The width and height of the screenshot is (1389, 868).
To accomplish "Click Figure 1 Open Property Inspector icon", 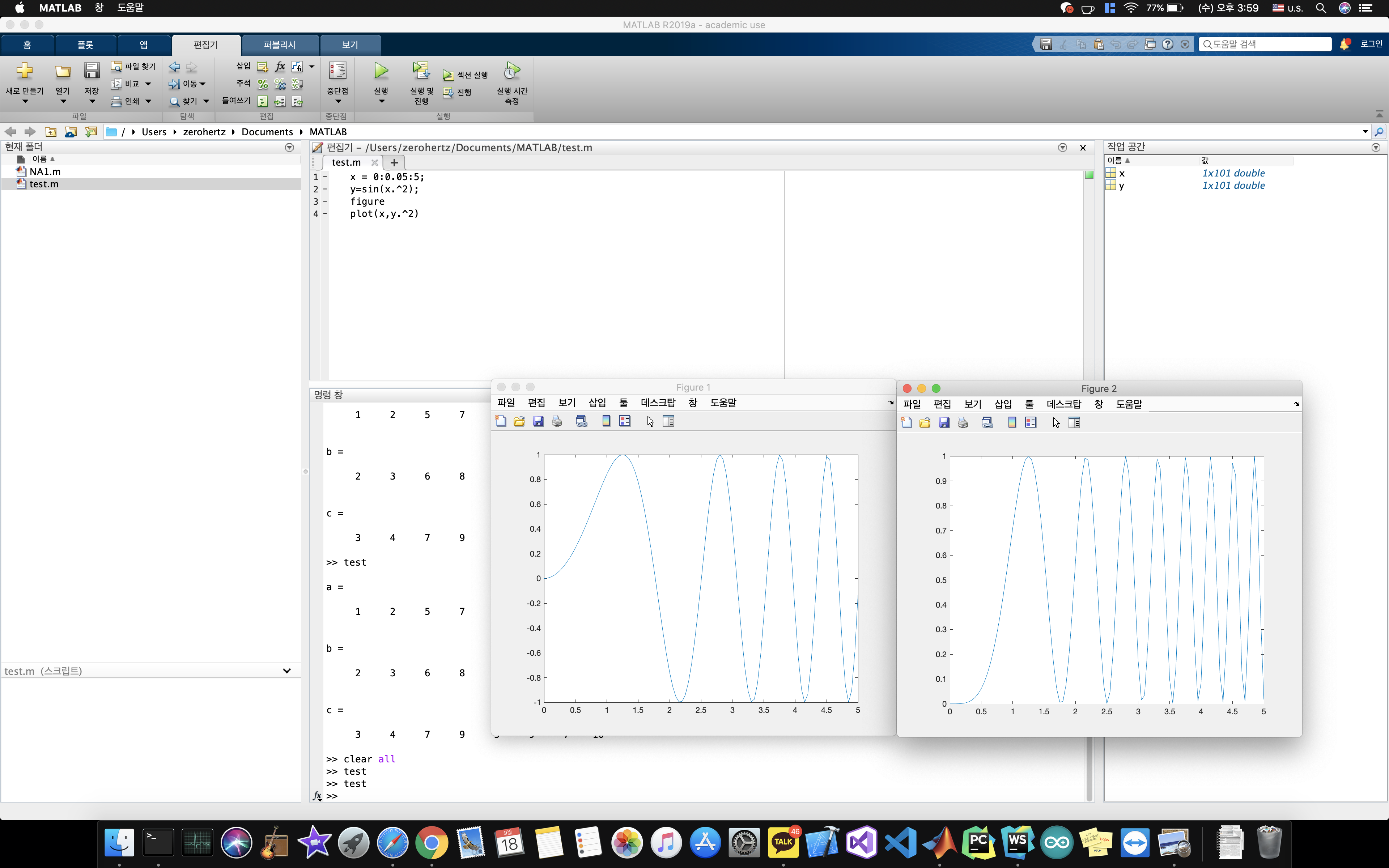I will (x=669, y=421).
